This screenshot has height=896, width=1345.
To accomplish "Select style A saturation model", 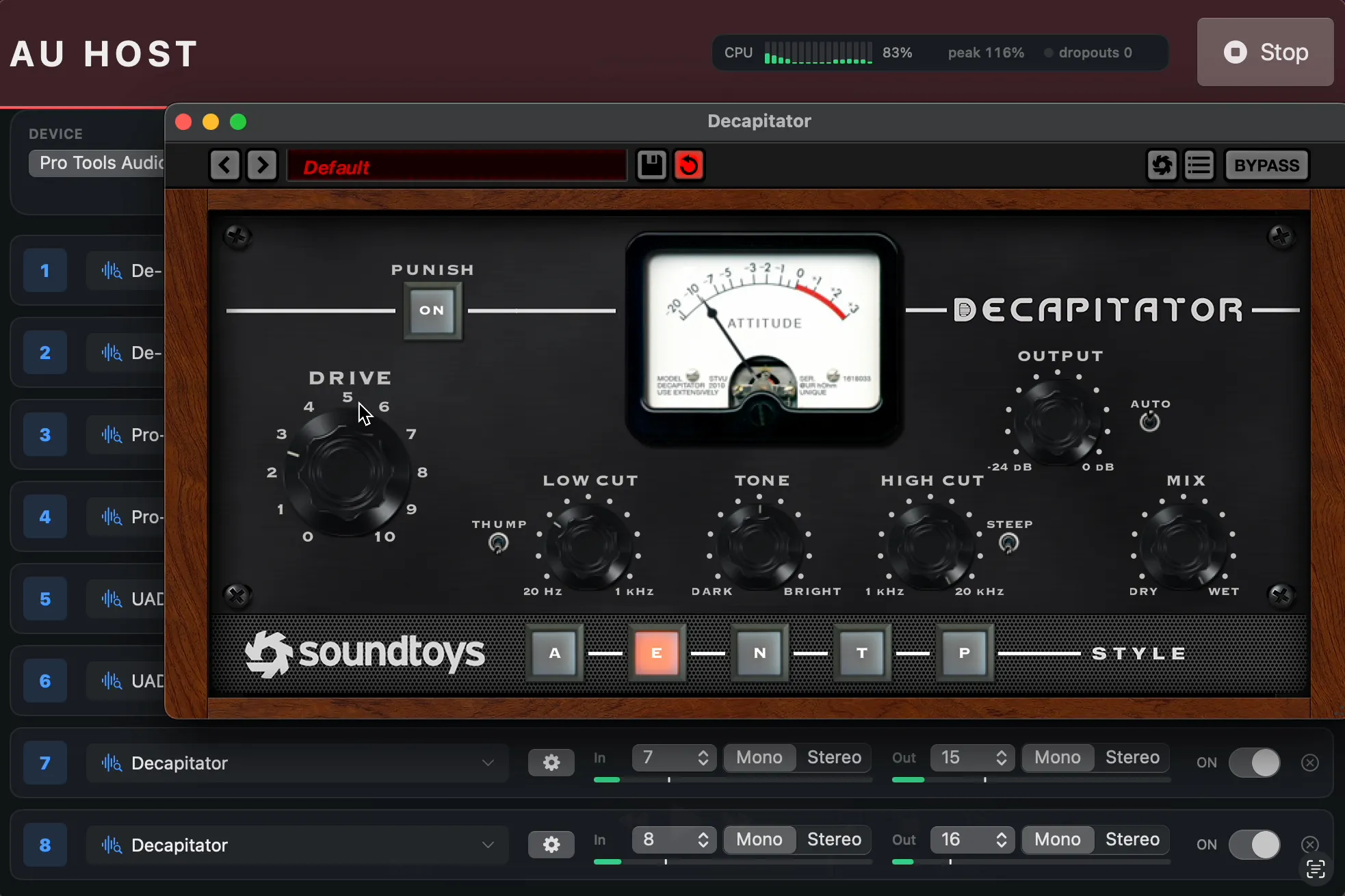I will 555,653.
